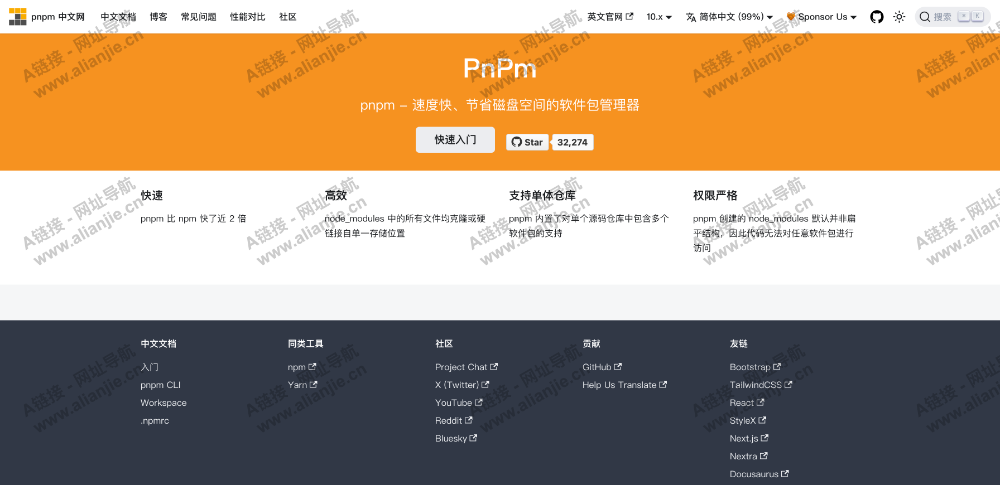Viewport: 1000px width, 485px height.
Task: Open 常见问题 in the navbar
Action: click(x=198, y=17)
